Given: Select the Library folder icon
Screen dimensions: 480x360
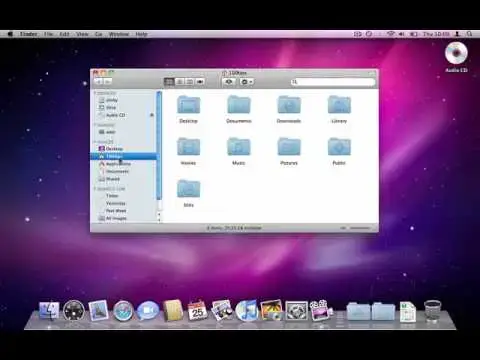Looking at the screenshot, I should click(339, 105).
